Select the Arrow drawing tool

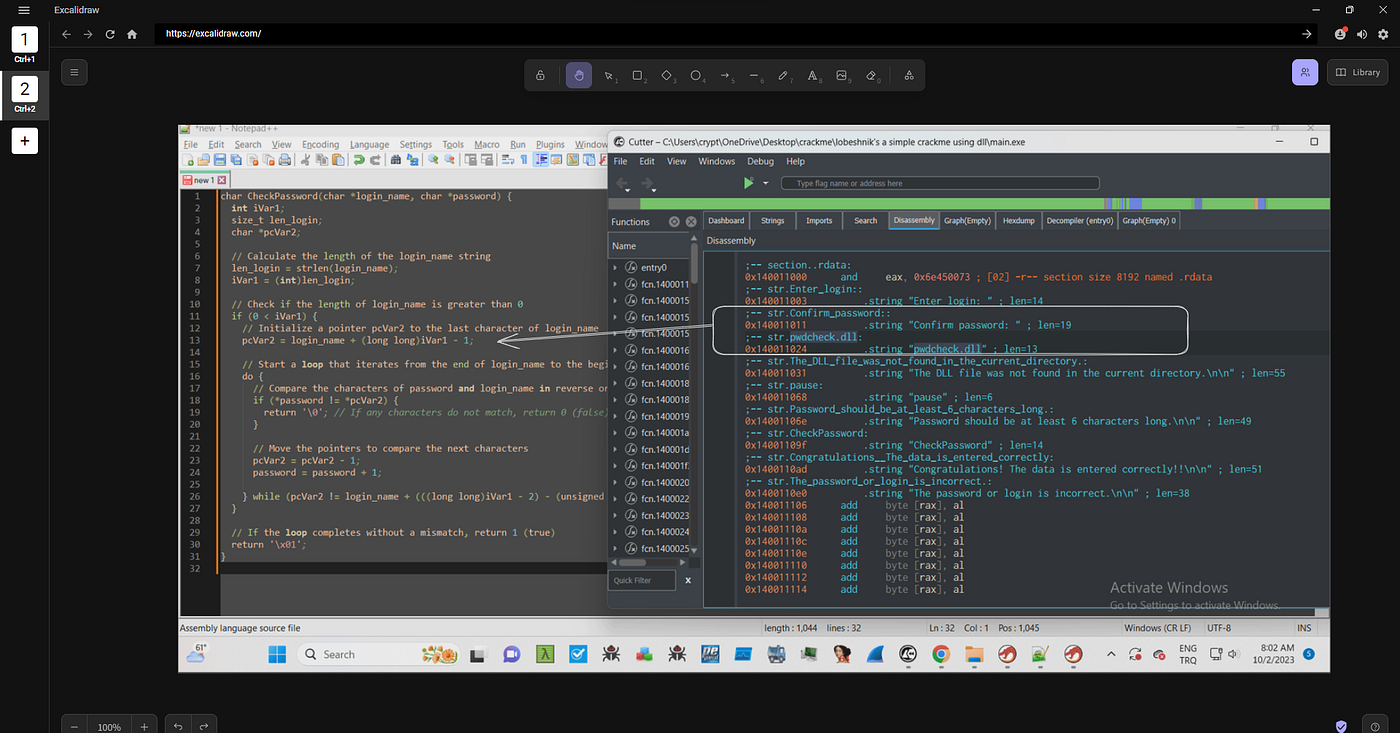725,75
